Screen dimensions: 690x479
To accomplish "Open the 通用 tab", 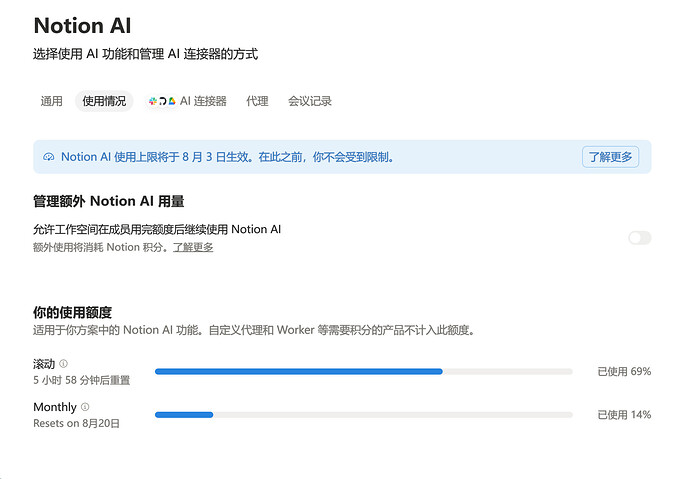I will click(x=51, y=101).
